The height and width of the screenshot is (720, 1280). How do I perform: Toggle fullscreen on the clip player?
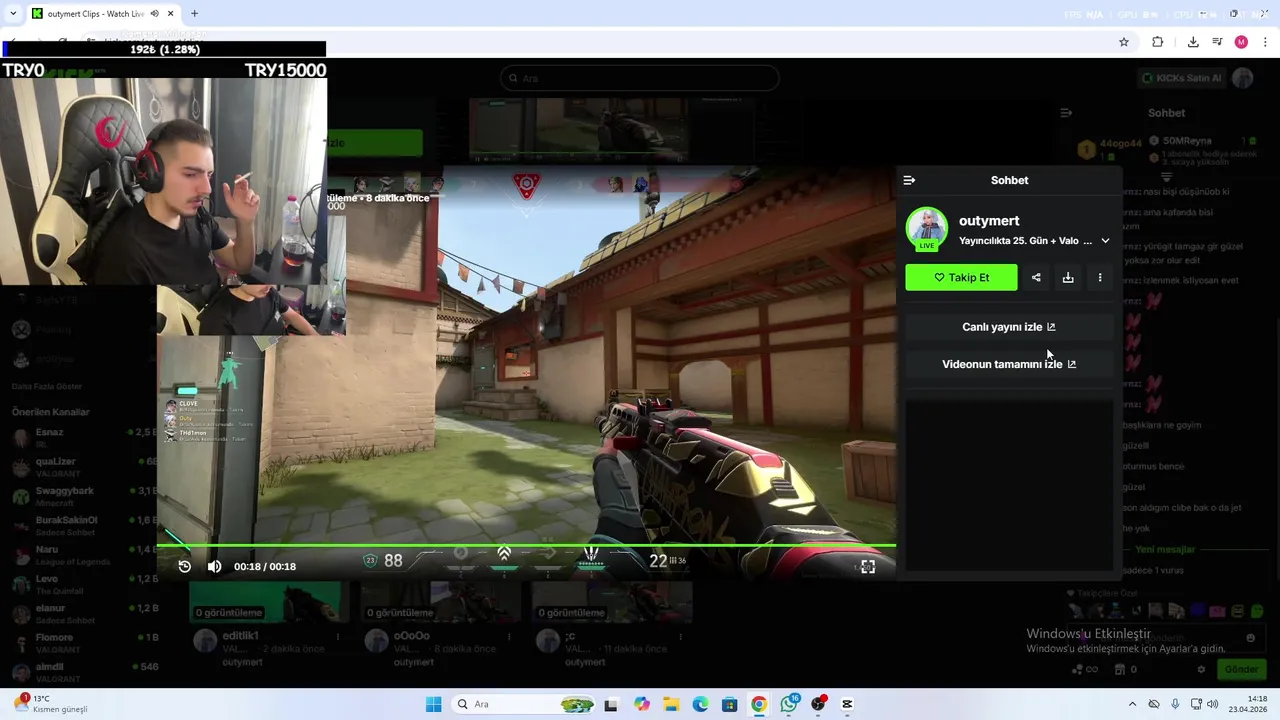[868, 566]
